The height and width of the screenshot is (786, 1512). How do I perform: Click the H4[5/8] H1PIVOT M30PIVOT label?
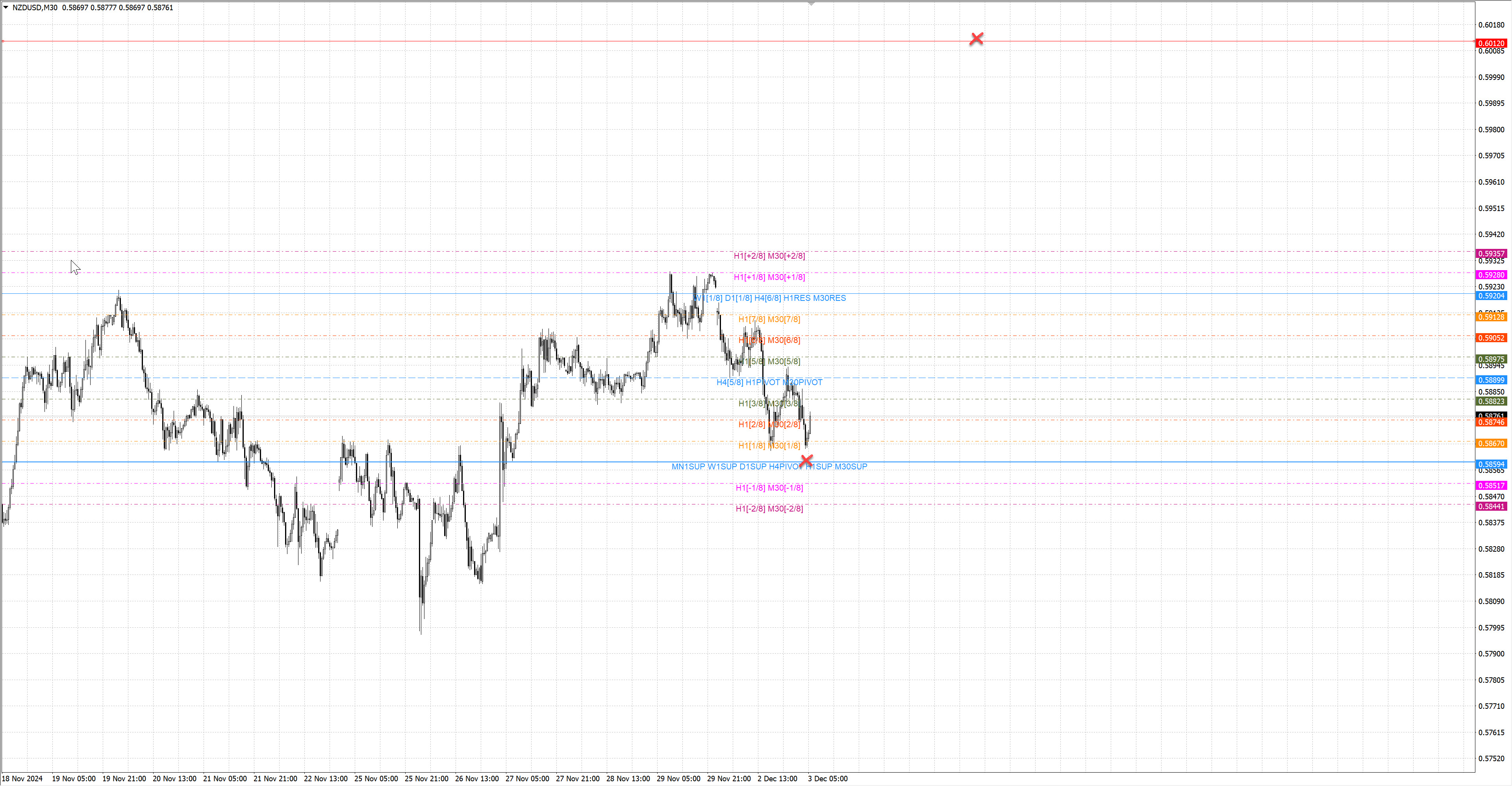click(x=769, y=382)
